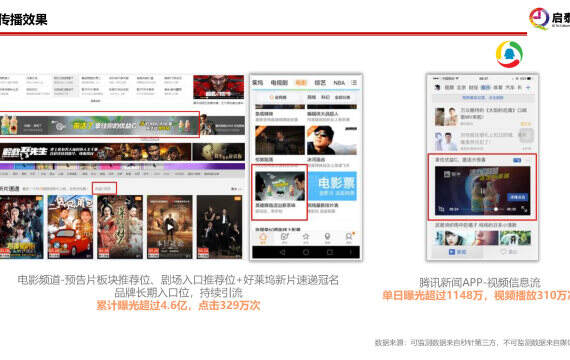Open the costume lady movie poster
Viewport: 570px width, 360px height.
coord(120,227)
